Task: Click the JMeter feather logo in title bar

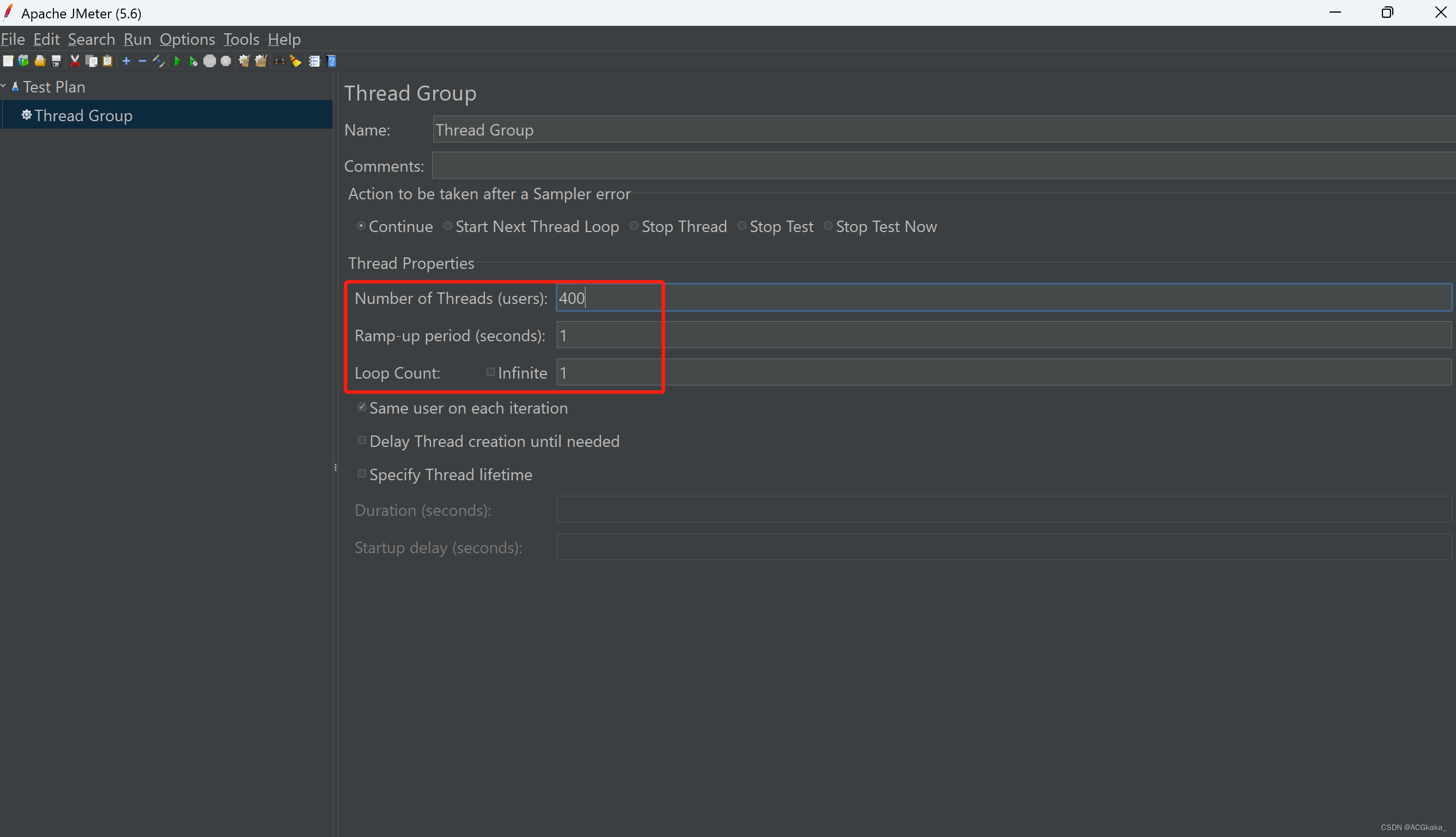Action: (8, 13)
